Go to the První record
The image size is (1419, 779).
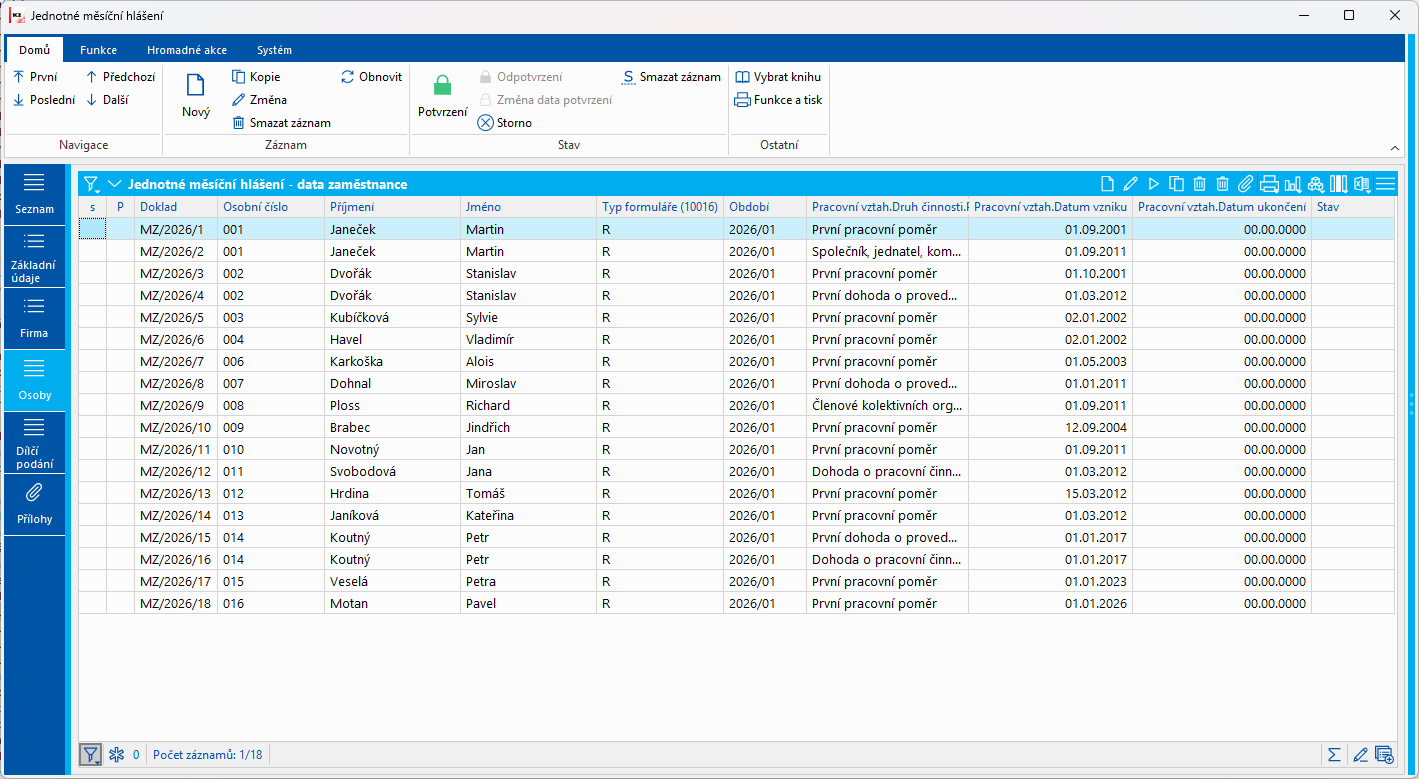pyautogui.click(x=35, y=77)
